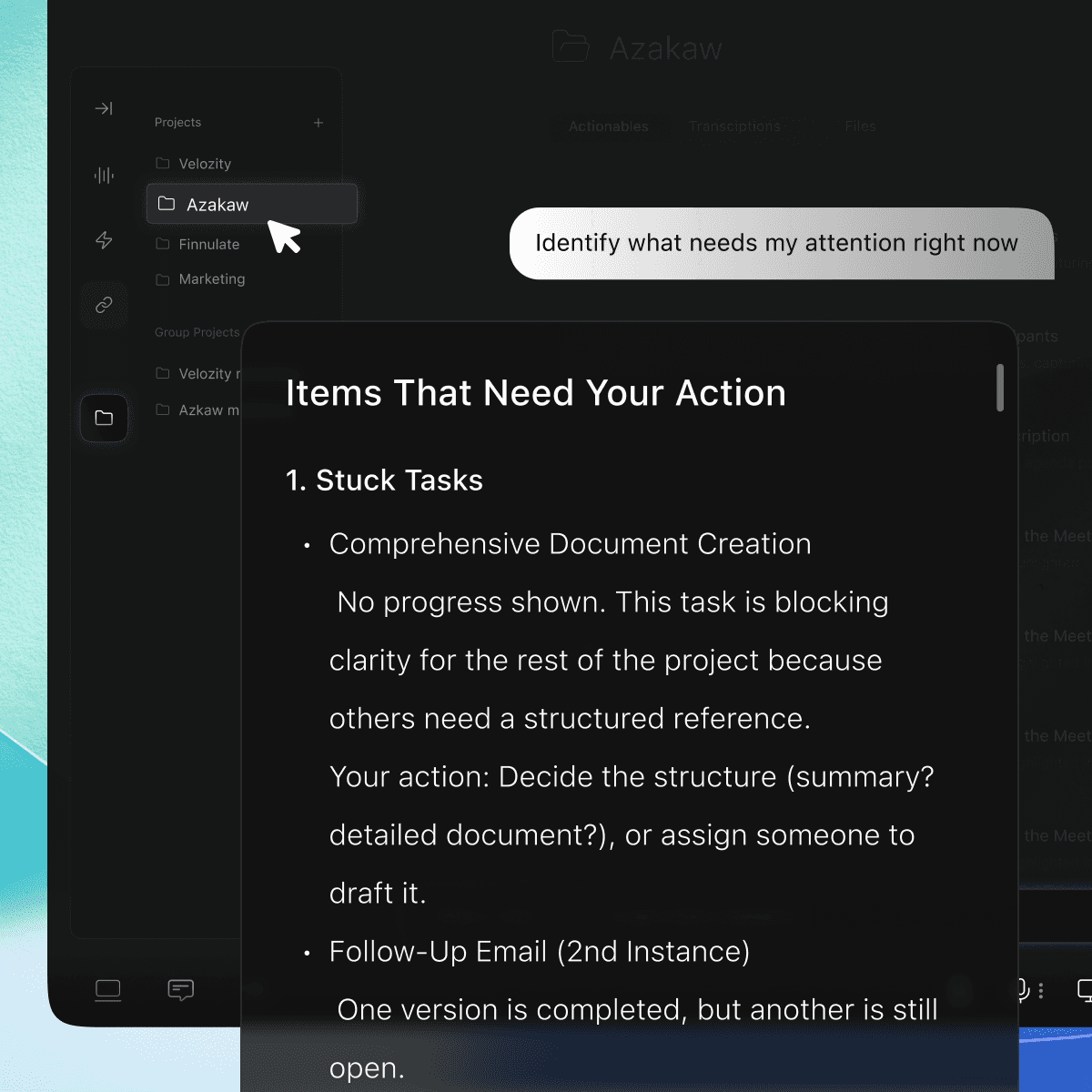Click the Azakaw project in the sidebar
The image size is (1092, 1092).
(x=218, y=204)
